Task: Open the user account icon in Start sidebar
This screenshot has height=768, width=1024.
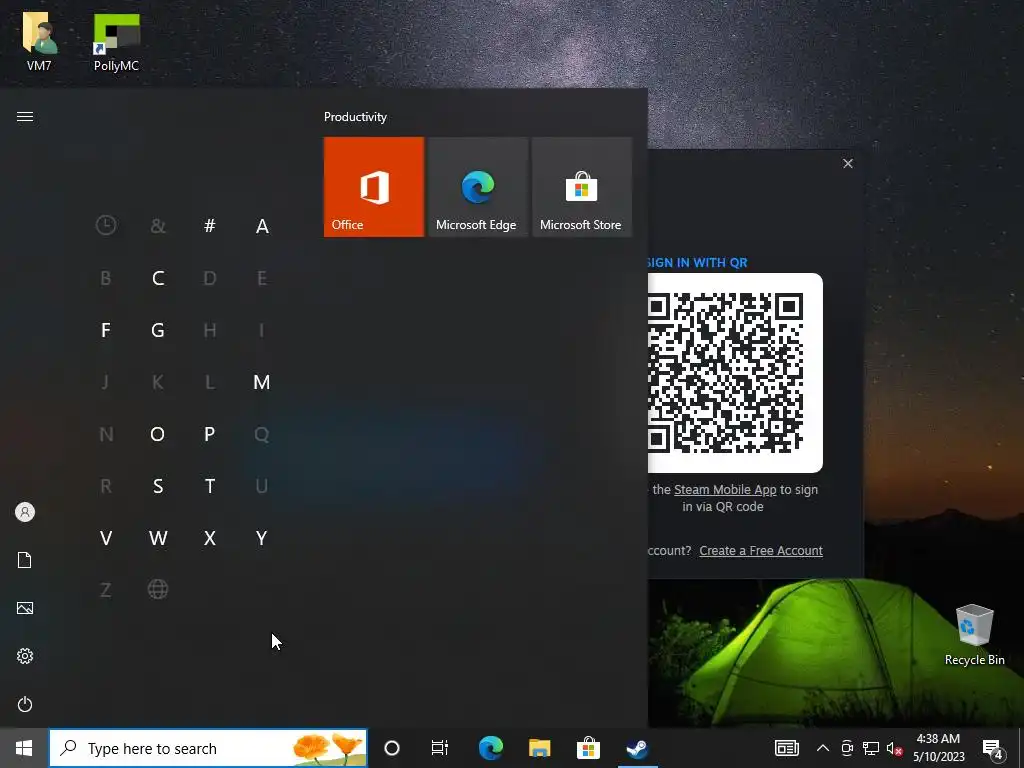Action: pos(25,512)
